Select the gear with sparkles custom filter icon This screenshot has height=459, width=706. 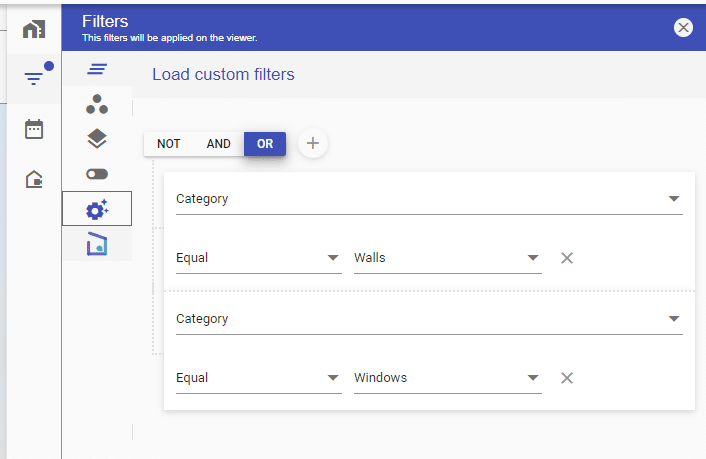pos(97,209)
